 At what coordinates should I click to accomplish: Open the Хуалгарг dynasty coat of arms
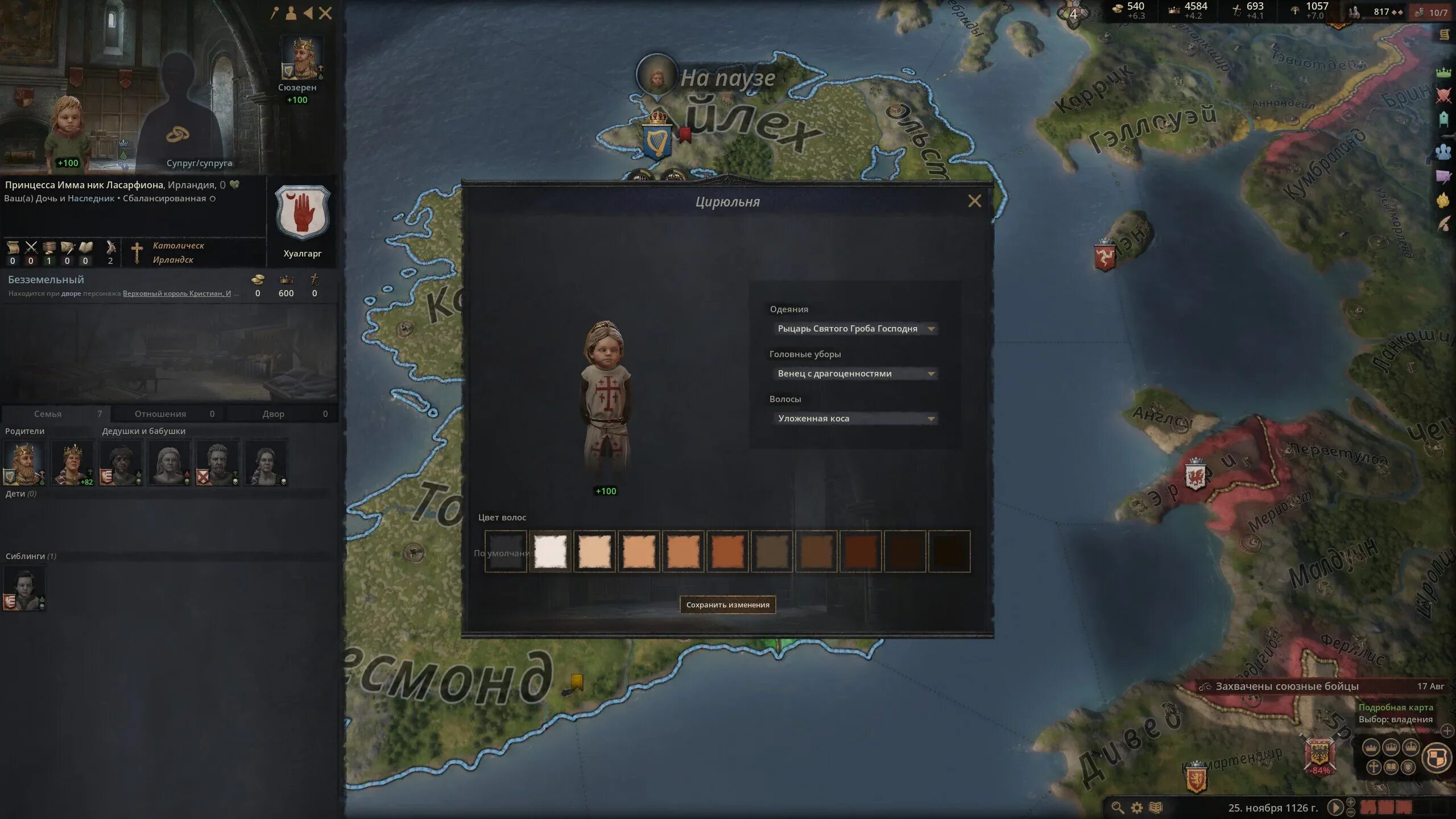(302, 213)
